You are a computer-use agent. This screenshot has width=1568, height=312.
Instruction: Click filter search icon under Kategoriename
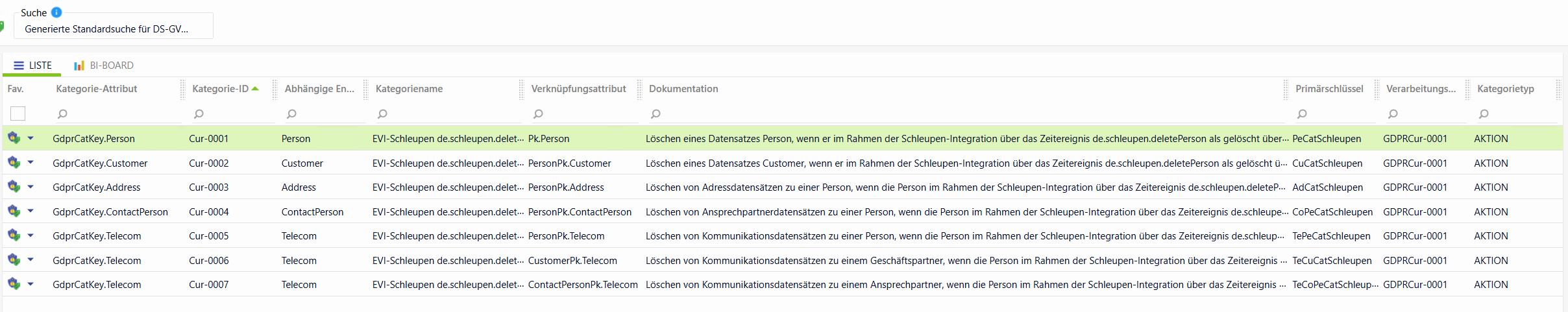[x=382, y=114]
